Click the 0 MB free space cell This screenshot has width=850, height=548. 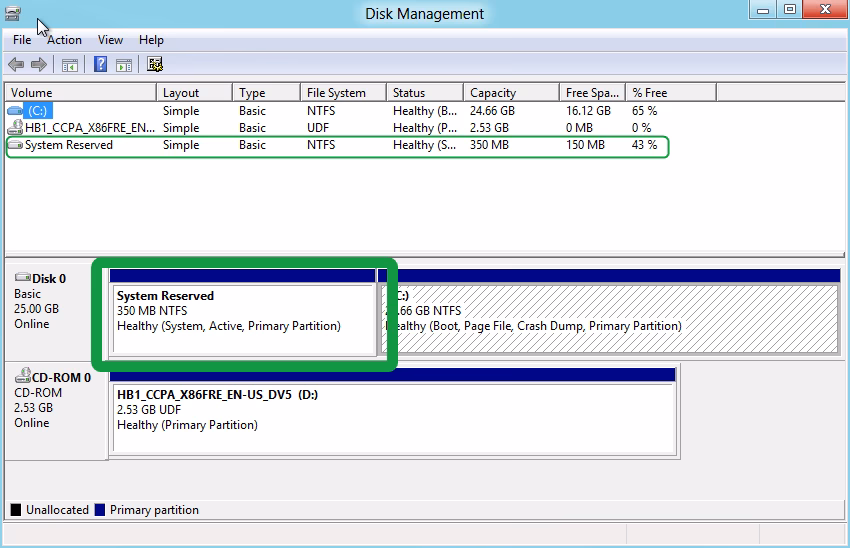coord(579,128)
